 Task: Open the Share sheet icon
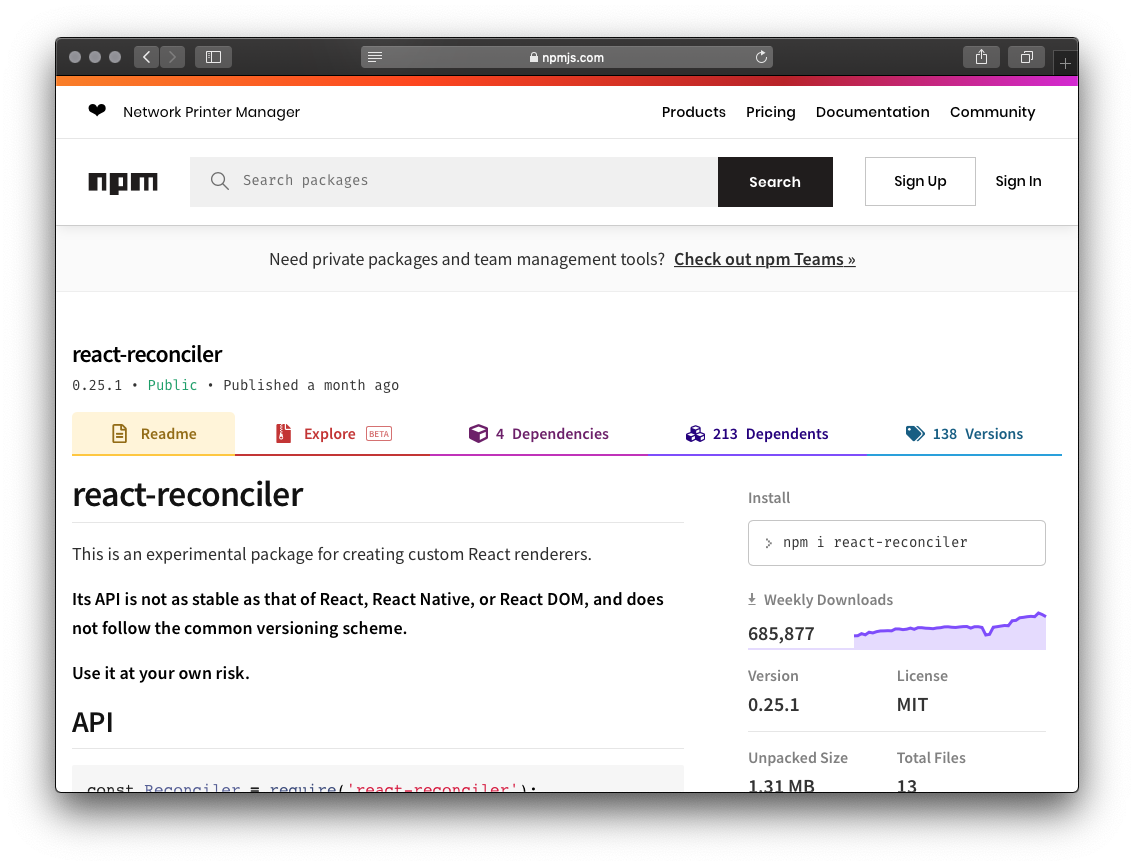coord(981,57)
